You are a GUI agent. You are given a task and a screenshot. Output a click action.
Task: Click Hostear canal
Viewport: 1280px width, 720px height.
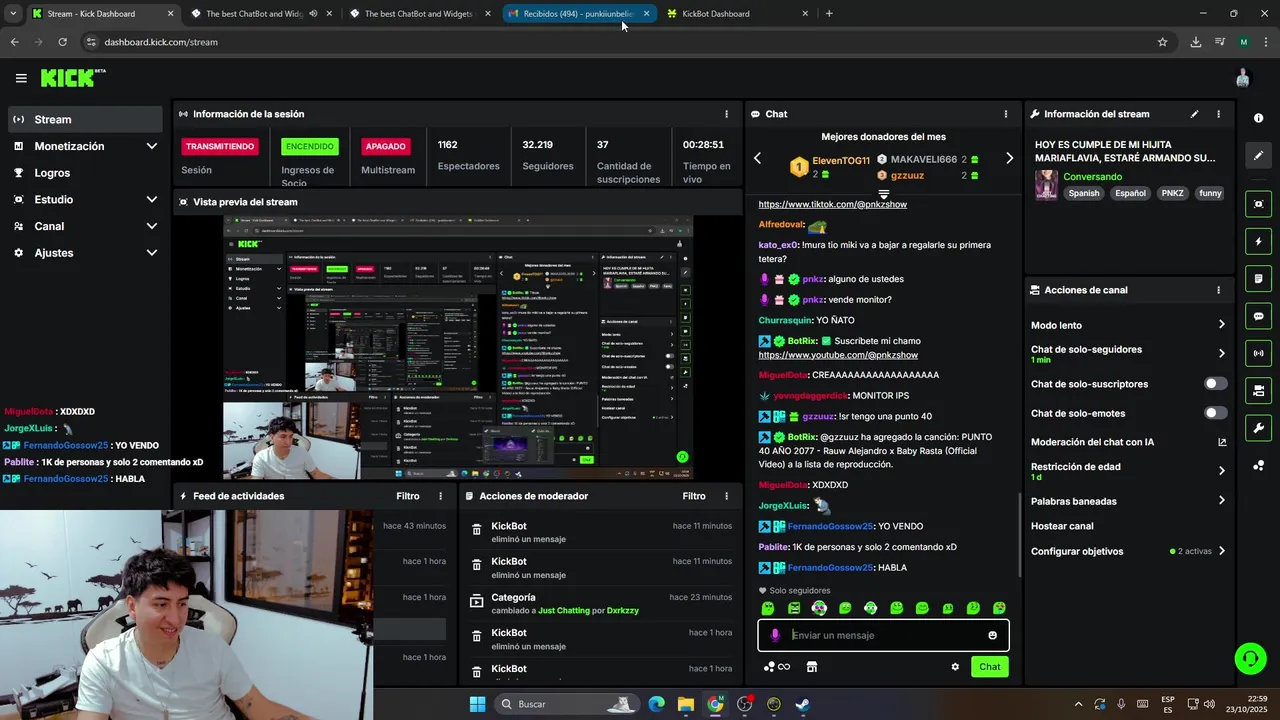[1062, 526]
